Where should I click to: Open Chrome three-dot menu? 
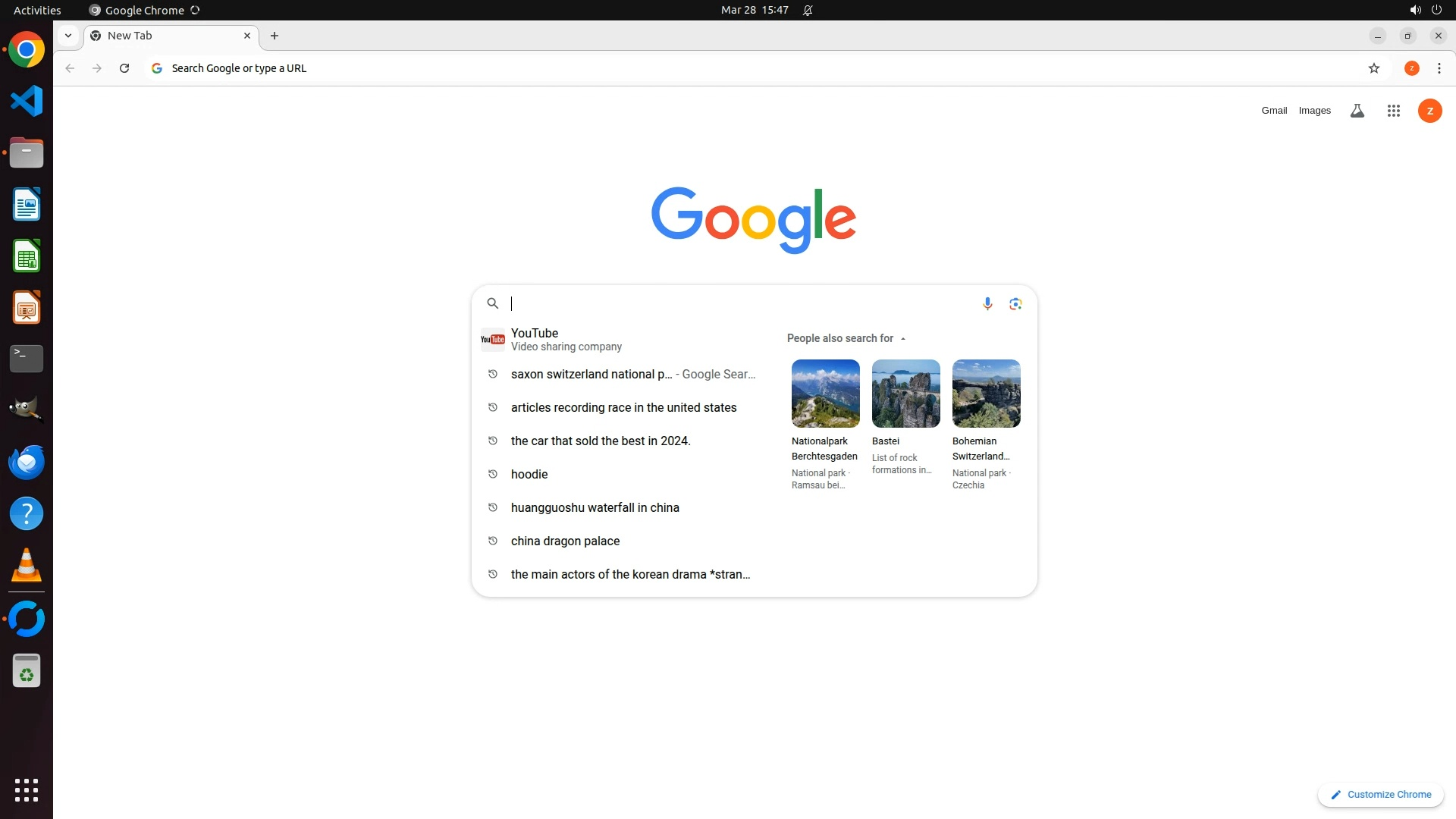pos(1439,68)
